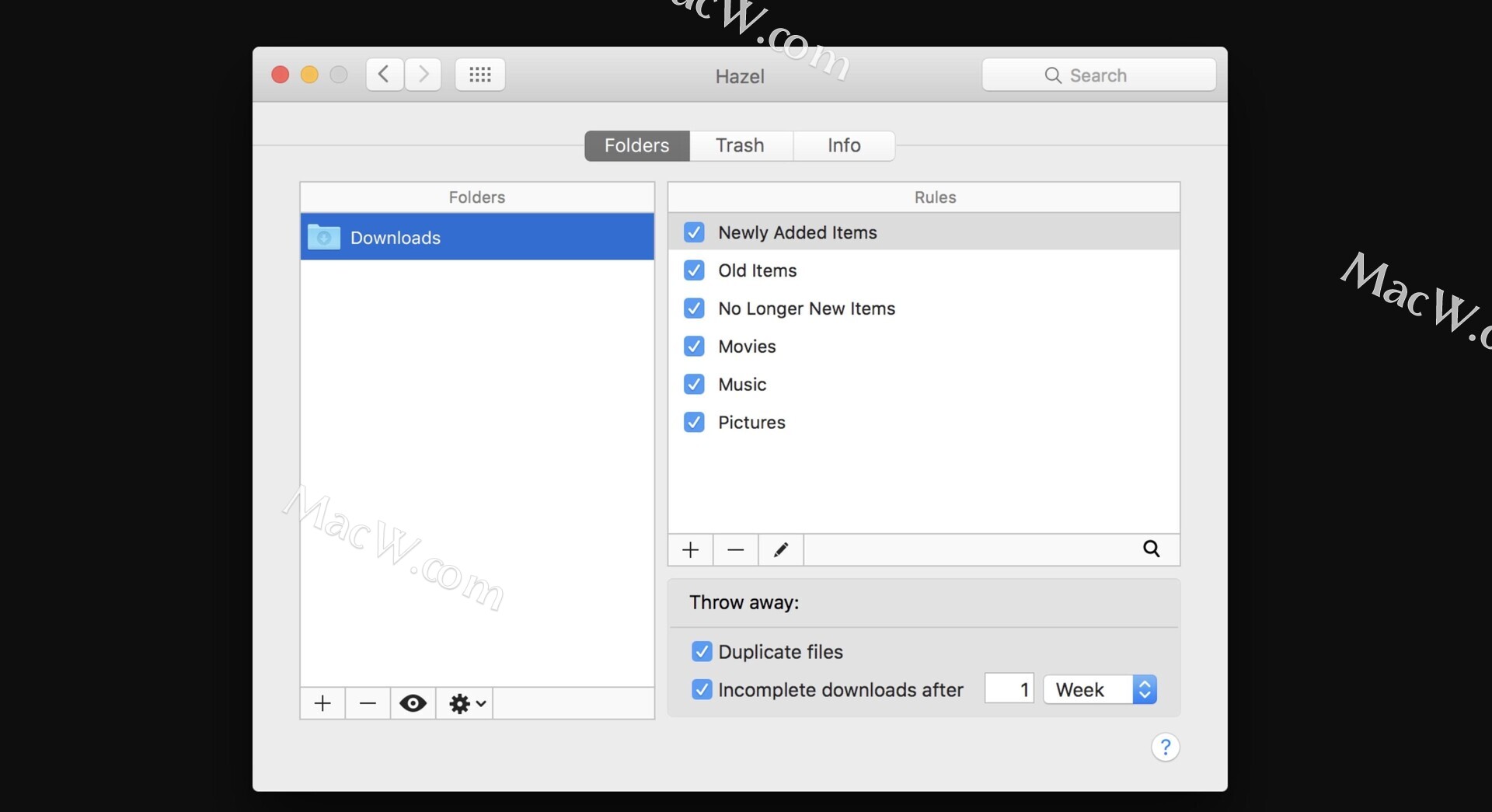The width and height of the screenshot is (1492, 812).
Task: Remove the selected rule with minus button
Action: coord(735,550)
